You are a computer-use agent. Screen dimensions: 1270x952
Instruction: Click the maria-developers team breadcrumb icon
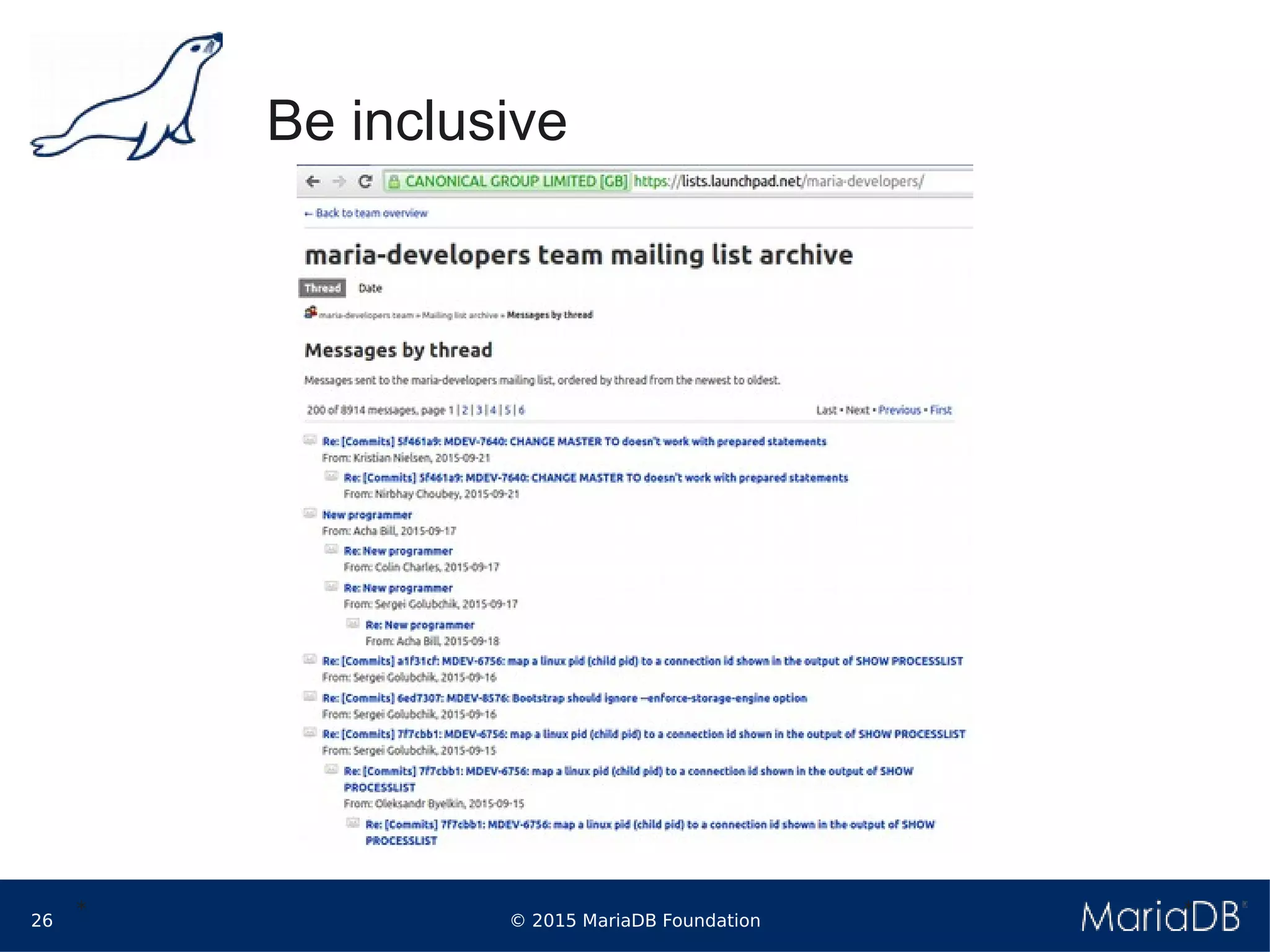coord(310,313)
